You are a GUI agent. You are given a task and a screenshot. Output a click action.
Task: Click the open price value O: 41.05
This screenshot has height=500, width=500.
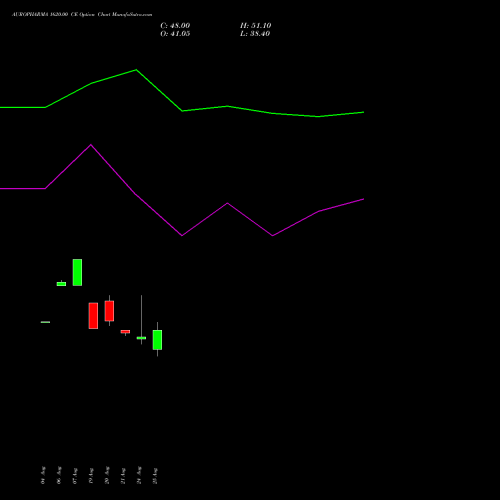point(175,34)
